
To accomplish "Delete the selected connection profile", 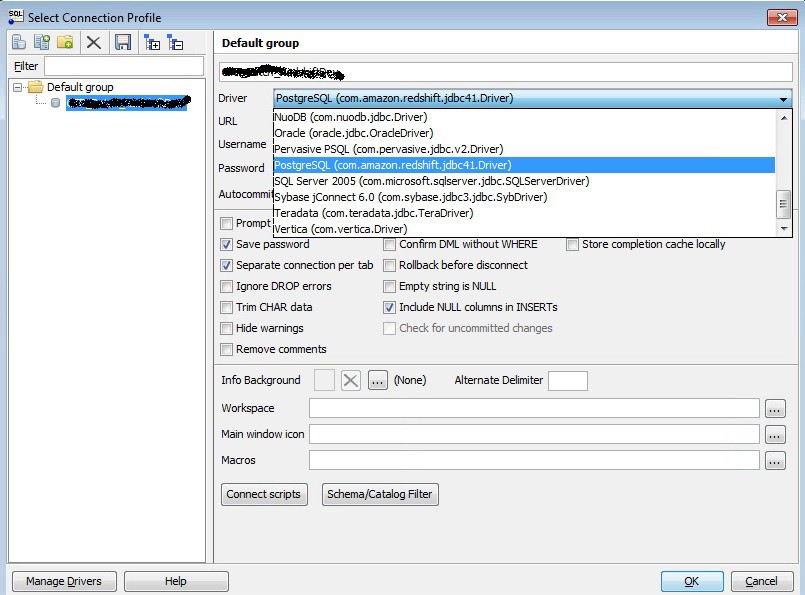I will click(x=92, y=42).
